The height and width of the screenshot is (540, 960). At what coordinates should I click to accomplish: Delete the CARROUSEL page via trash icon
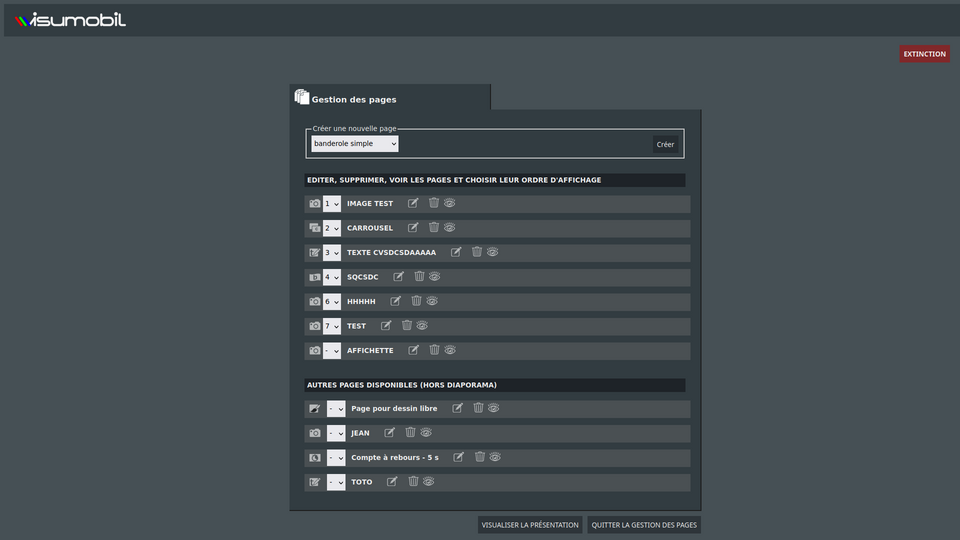434,227
